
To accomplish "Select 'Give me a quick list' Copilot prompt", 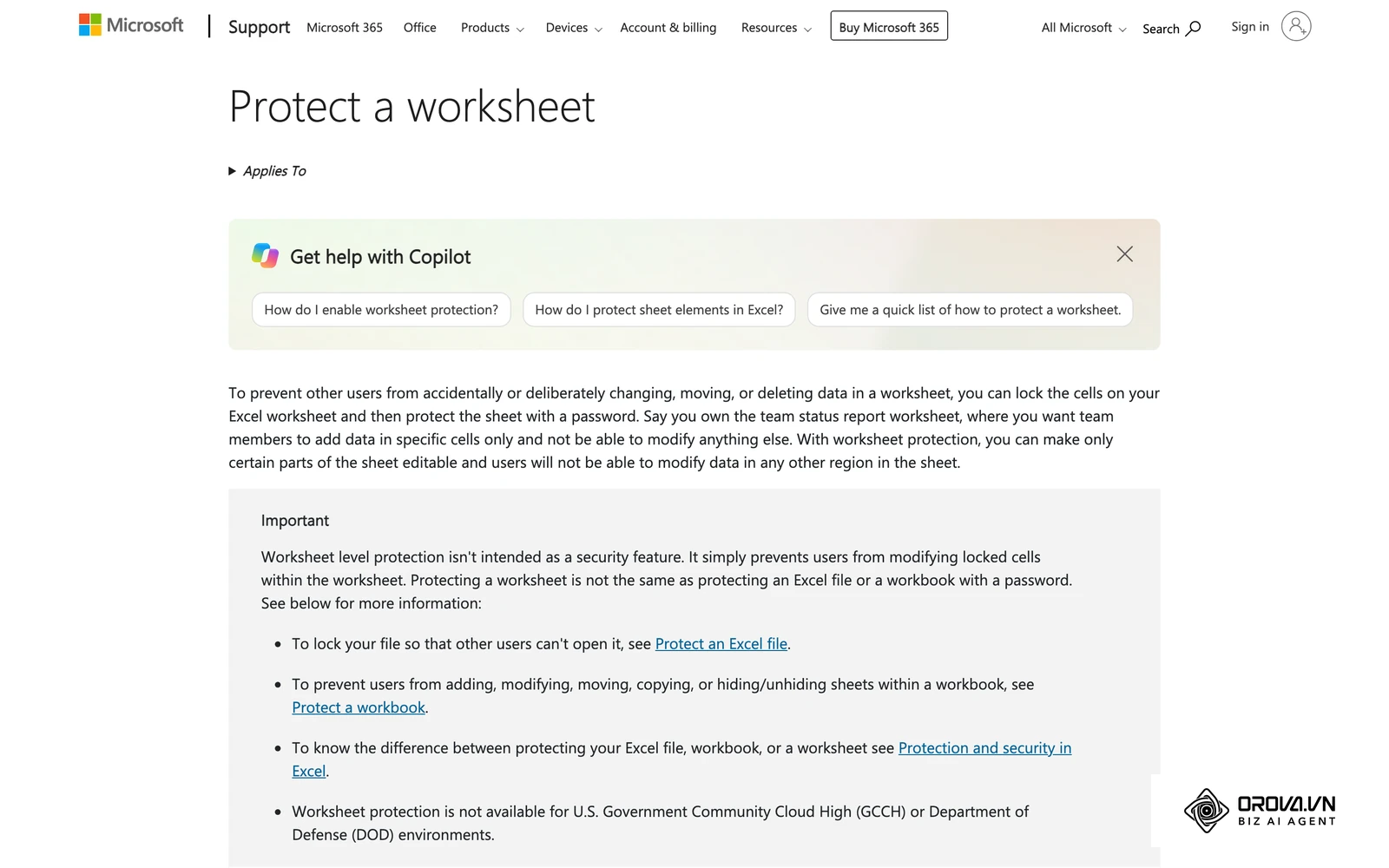I will (970, 310).
